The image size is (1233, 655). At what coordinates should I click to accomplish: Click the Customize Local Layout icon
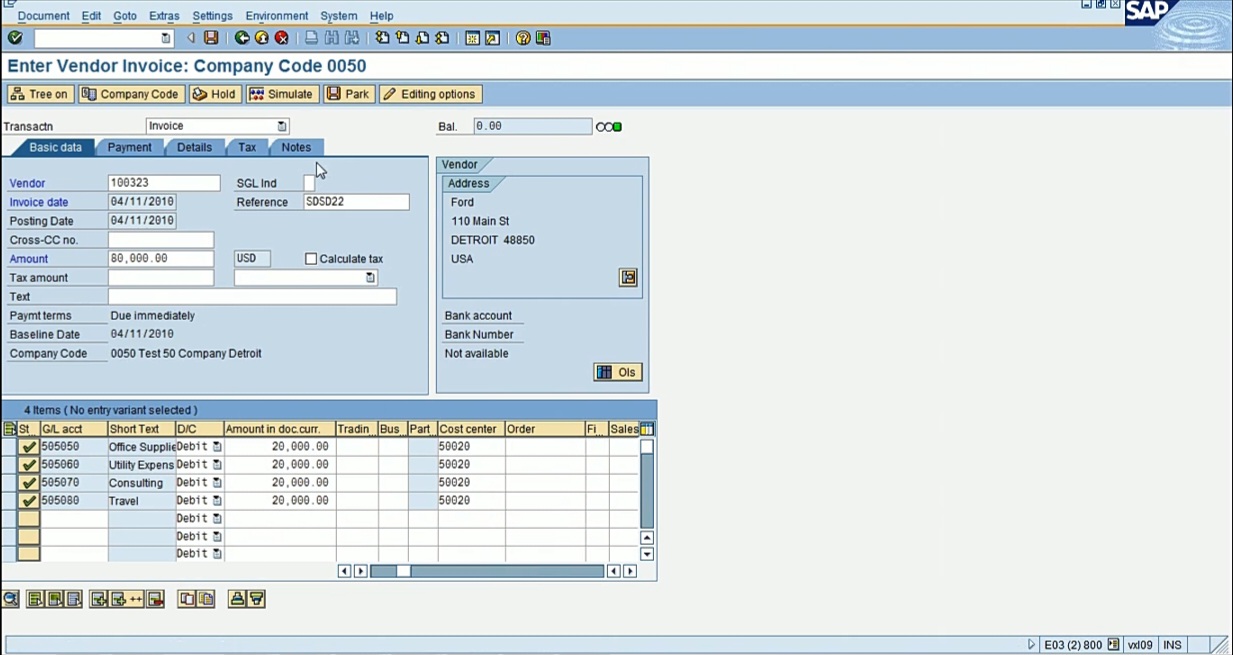pos(543,38)
